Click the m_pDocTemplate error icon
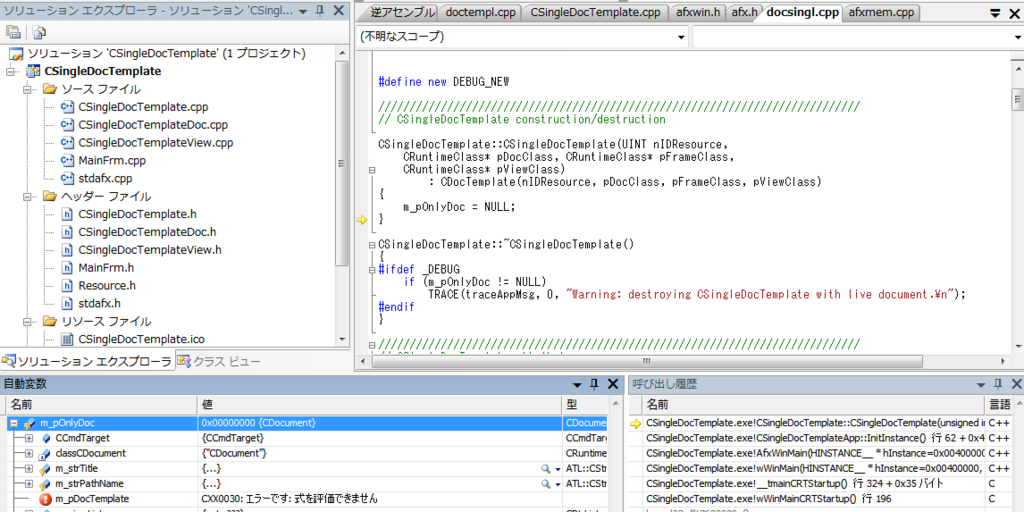The image size is (1024, 512). 45,499
